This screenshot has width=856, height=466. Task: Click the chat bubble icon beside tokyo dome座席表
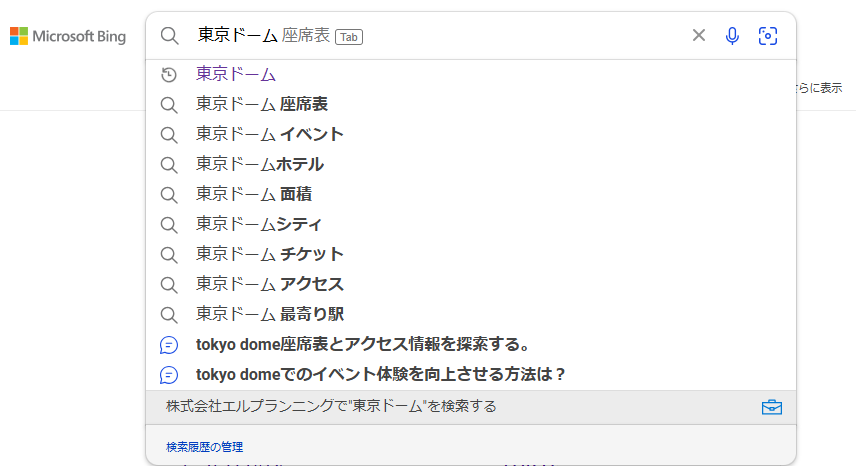169,345
